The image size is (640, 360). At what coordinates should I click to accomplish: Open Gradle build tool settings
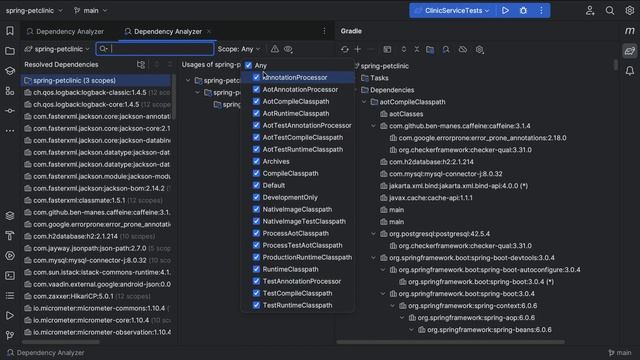(x=480, y=49)
